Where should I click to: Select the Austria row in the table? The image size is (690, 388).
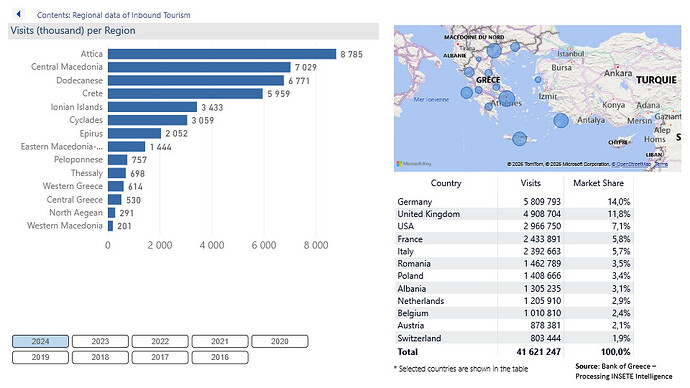coord(514,326)
